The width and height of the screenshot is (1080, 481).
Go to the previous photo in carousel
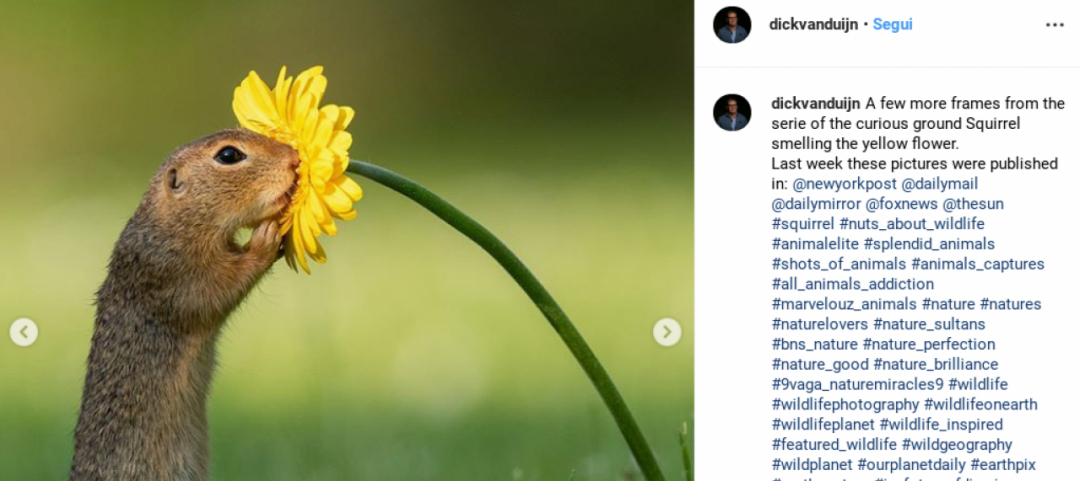(23, 332)
